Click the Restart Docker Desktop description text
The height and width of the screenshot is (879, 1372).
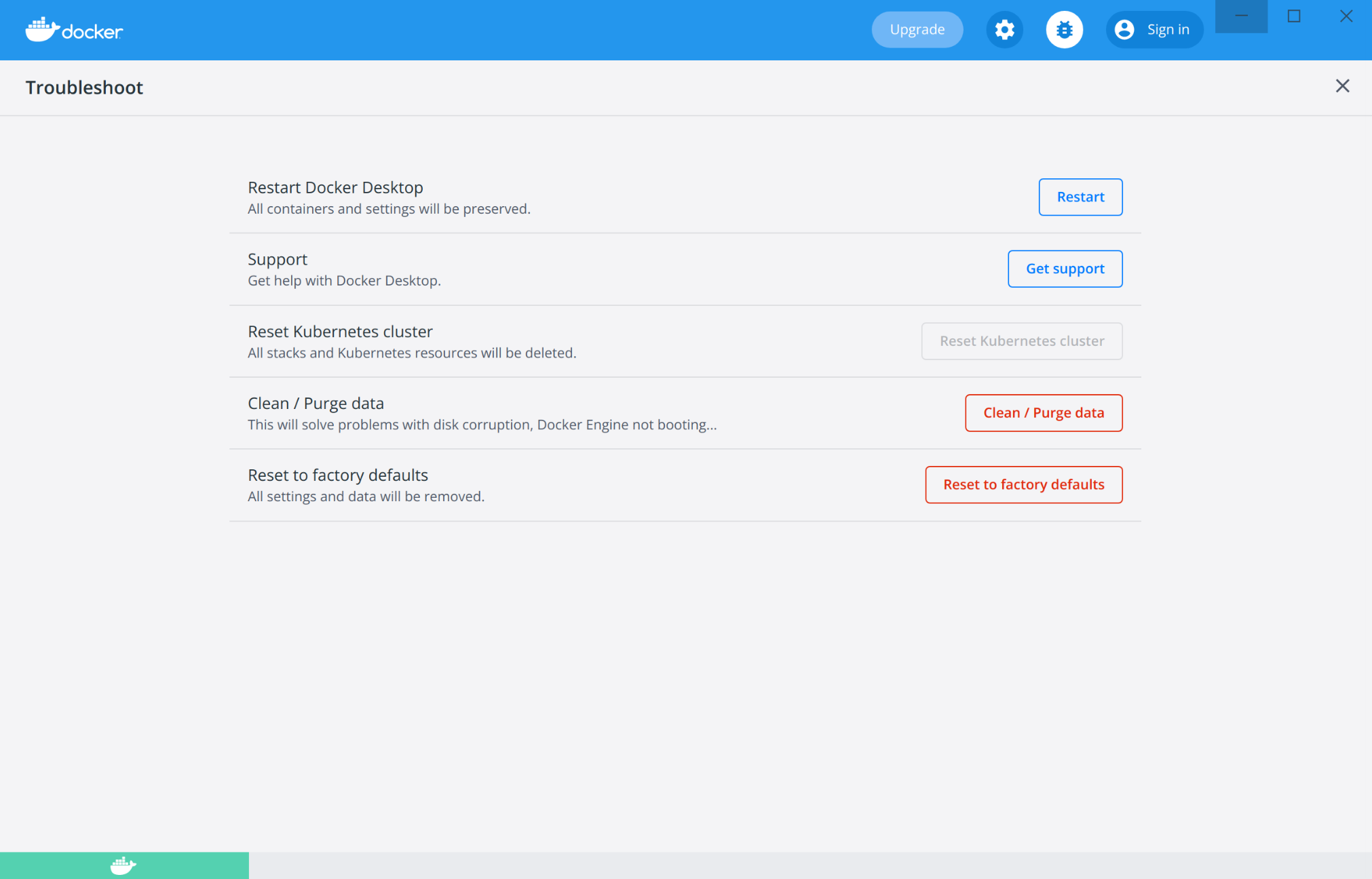[389, 209]
